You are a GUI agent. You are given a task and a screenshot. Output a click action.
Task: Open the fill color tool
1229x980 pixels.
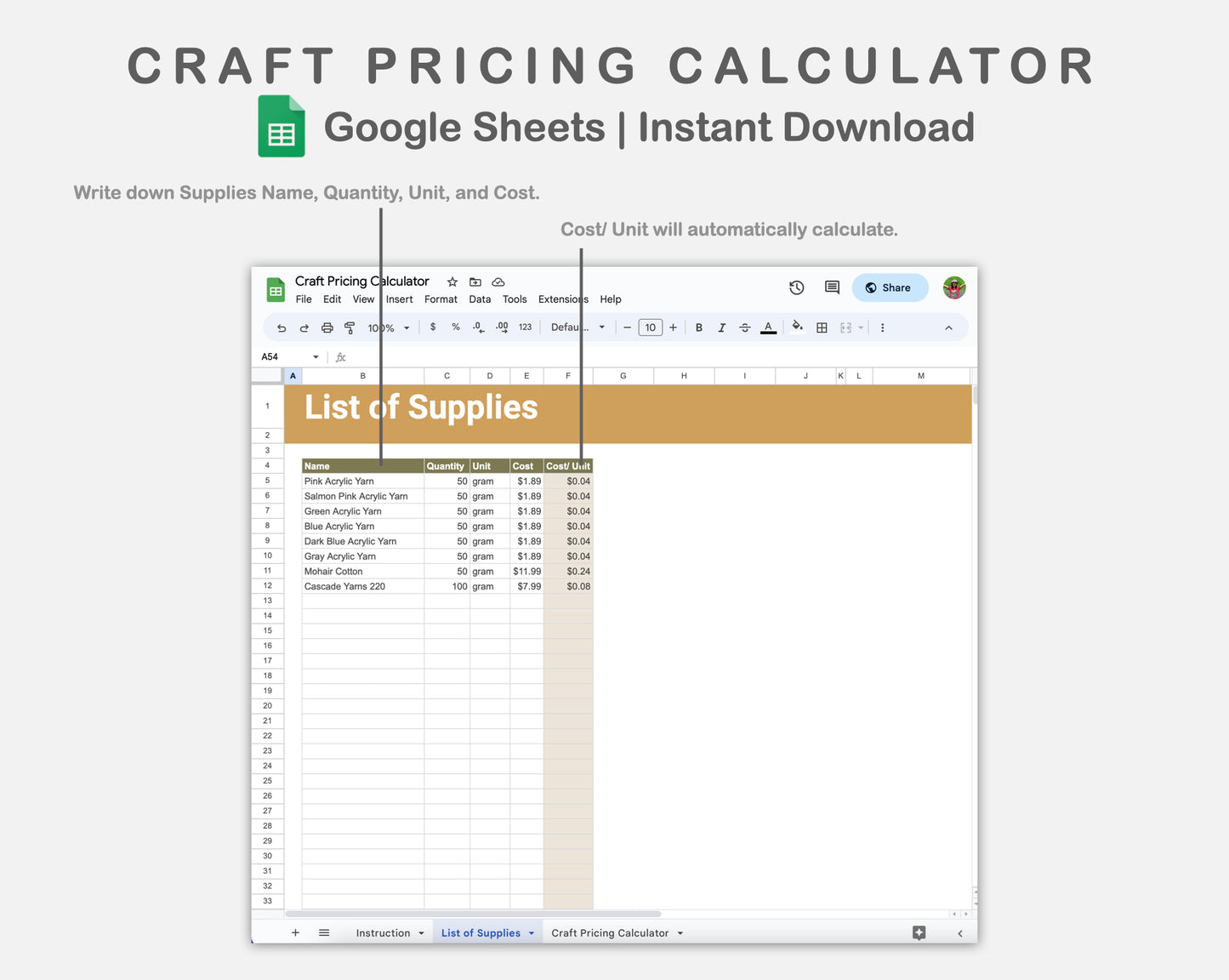(x=797, y=327)
